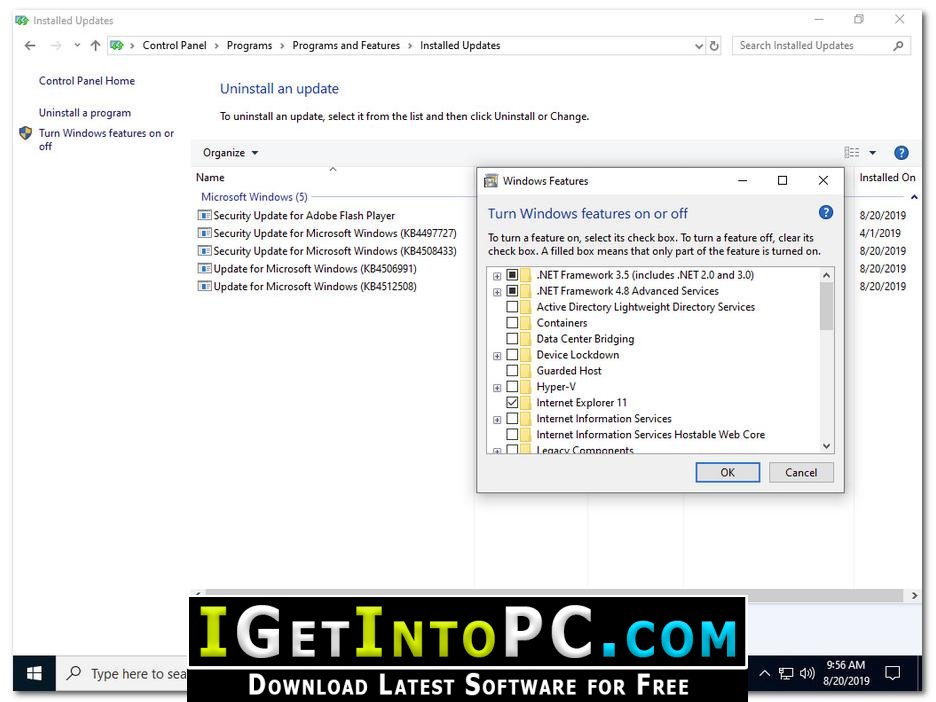
Task: Click the Hyper-V folder icon
Action: pyautogui.click(x=526, y=386)
